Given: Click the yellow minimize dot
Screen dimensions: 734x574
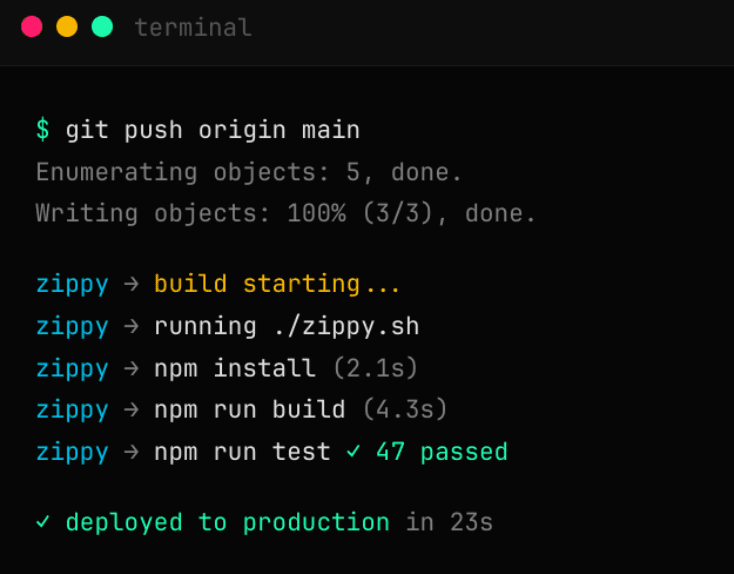Looking at the screenshot, I should (67, 27).
